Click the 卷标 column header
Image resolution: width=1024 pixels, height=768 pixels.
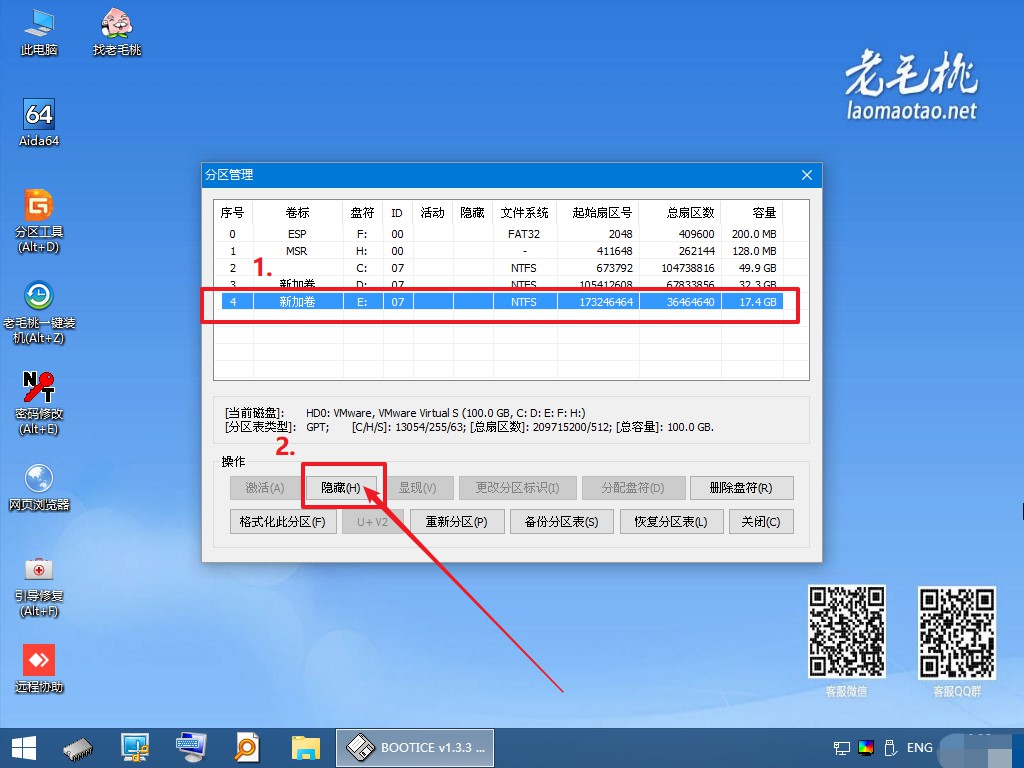tap(297, 213)
